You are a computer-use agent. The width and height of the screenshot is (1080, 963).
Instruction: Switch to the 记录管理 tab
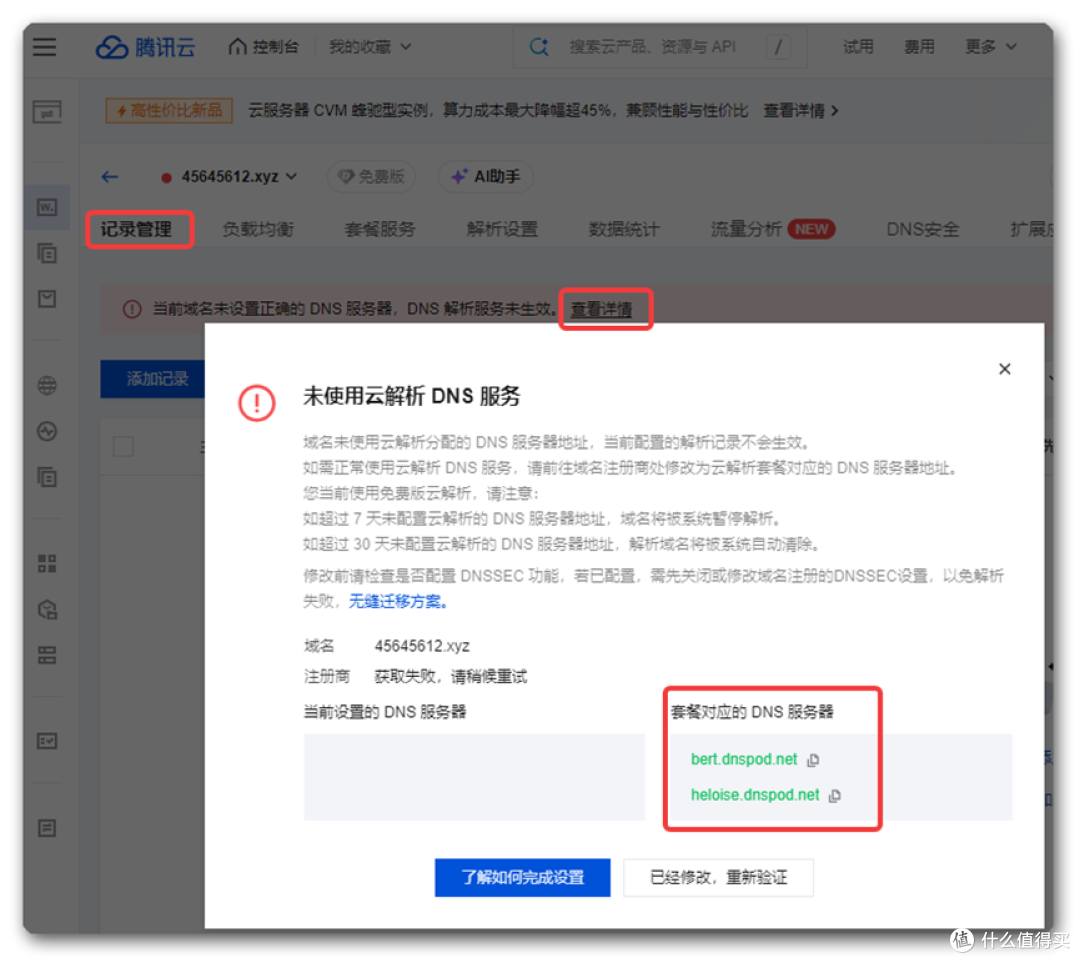tap(136, 229)
